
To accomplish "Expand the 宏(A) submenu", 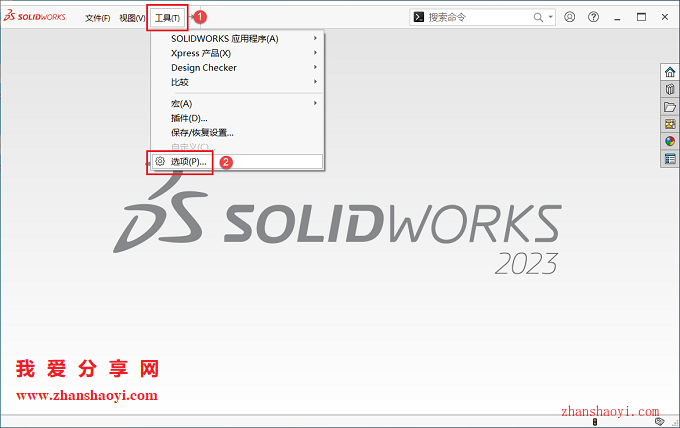I will pos(237,104).
